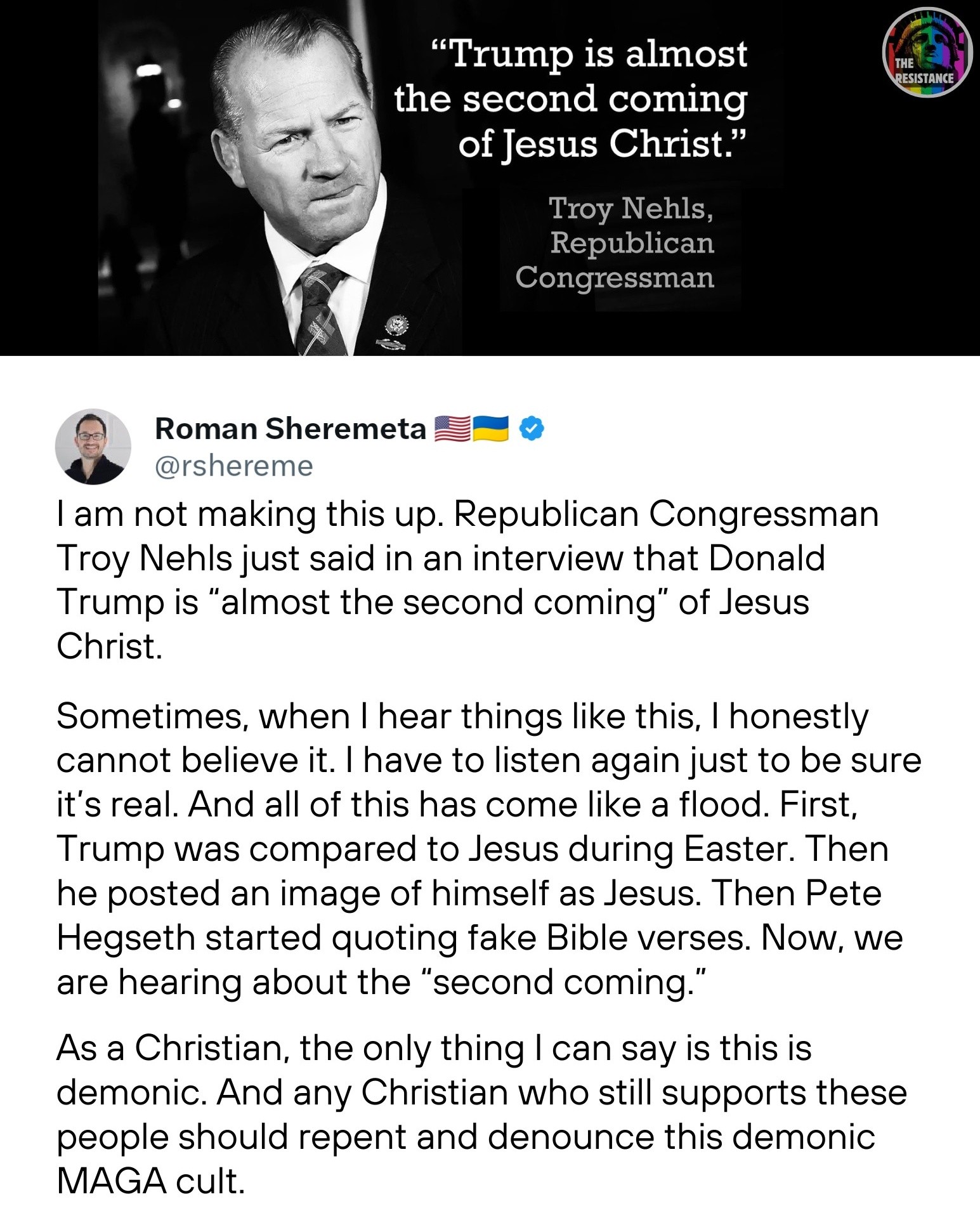The height and width of the screenshot is (1225, 980).
Task: Click the blue verified checkmark badge
Action: [532, 429]
